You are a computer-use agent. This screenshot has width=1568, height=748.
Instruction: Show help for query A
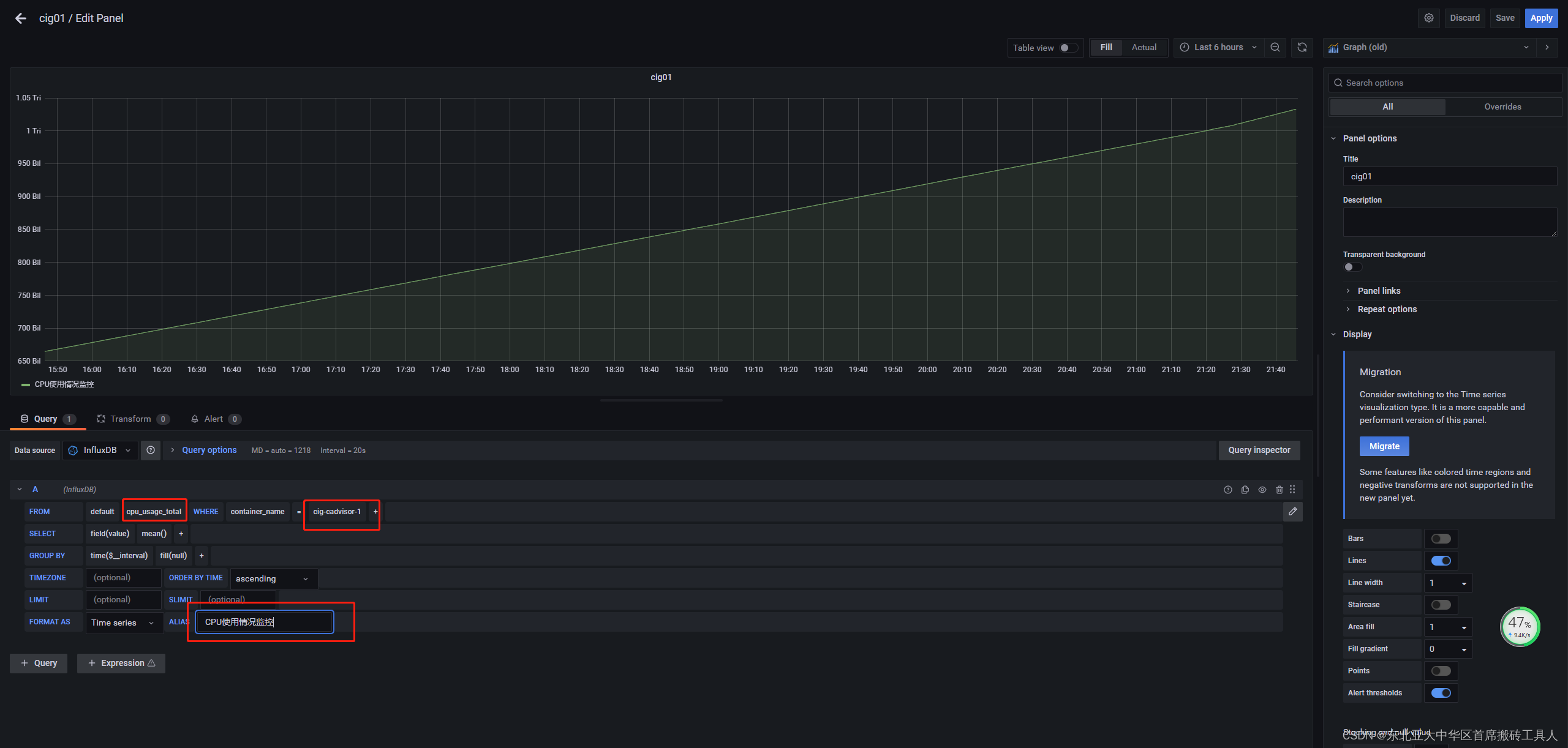coord(1228,490)
